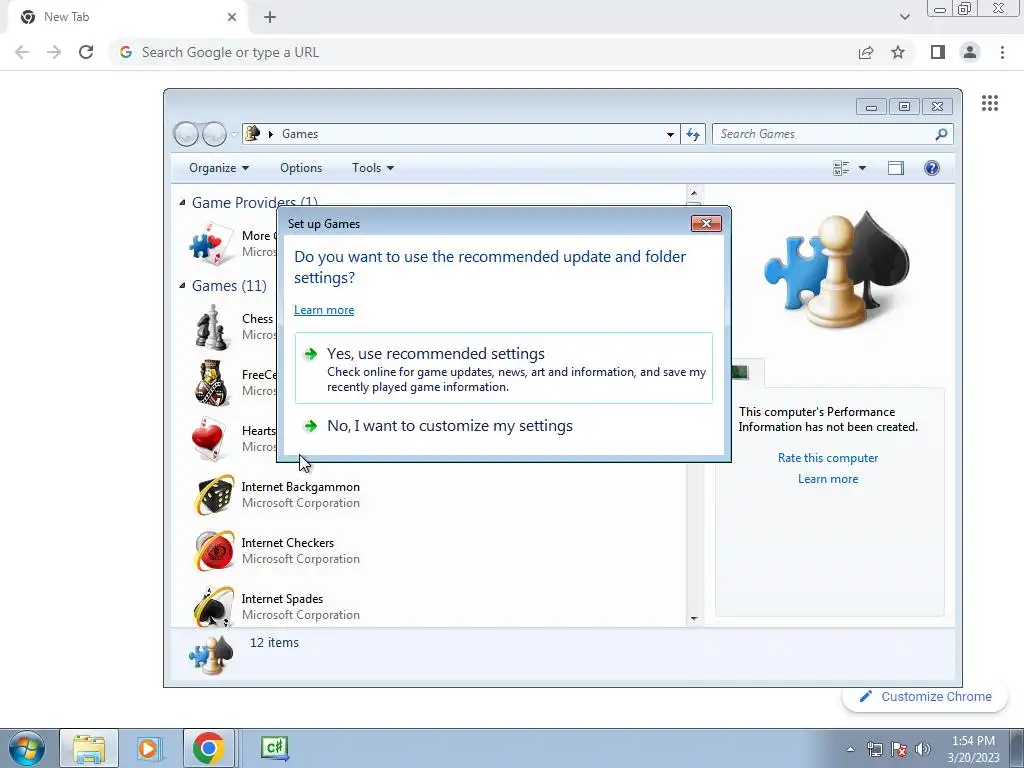Bookmark this tab with the star icon
This screenshot has height=768, width=1024.
898,52
